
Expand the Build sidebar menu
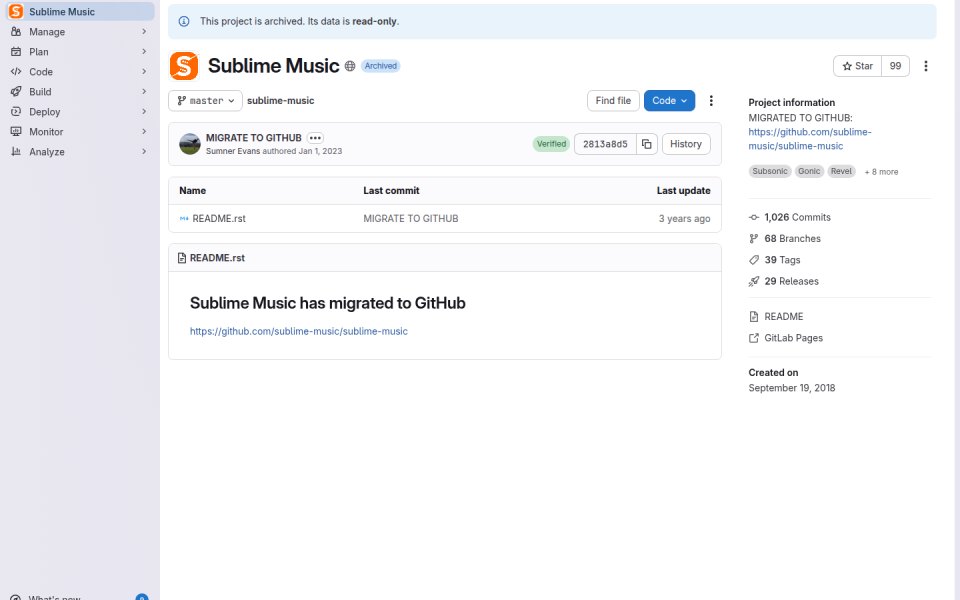pyautogui.click(x=80, y=92)
